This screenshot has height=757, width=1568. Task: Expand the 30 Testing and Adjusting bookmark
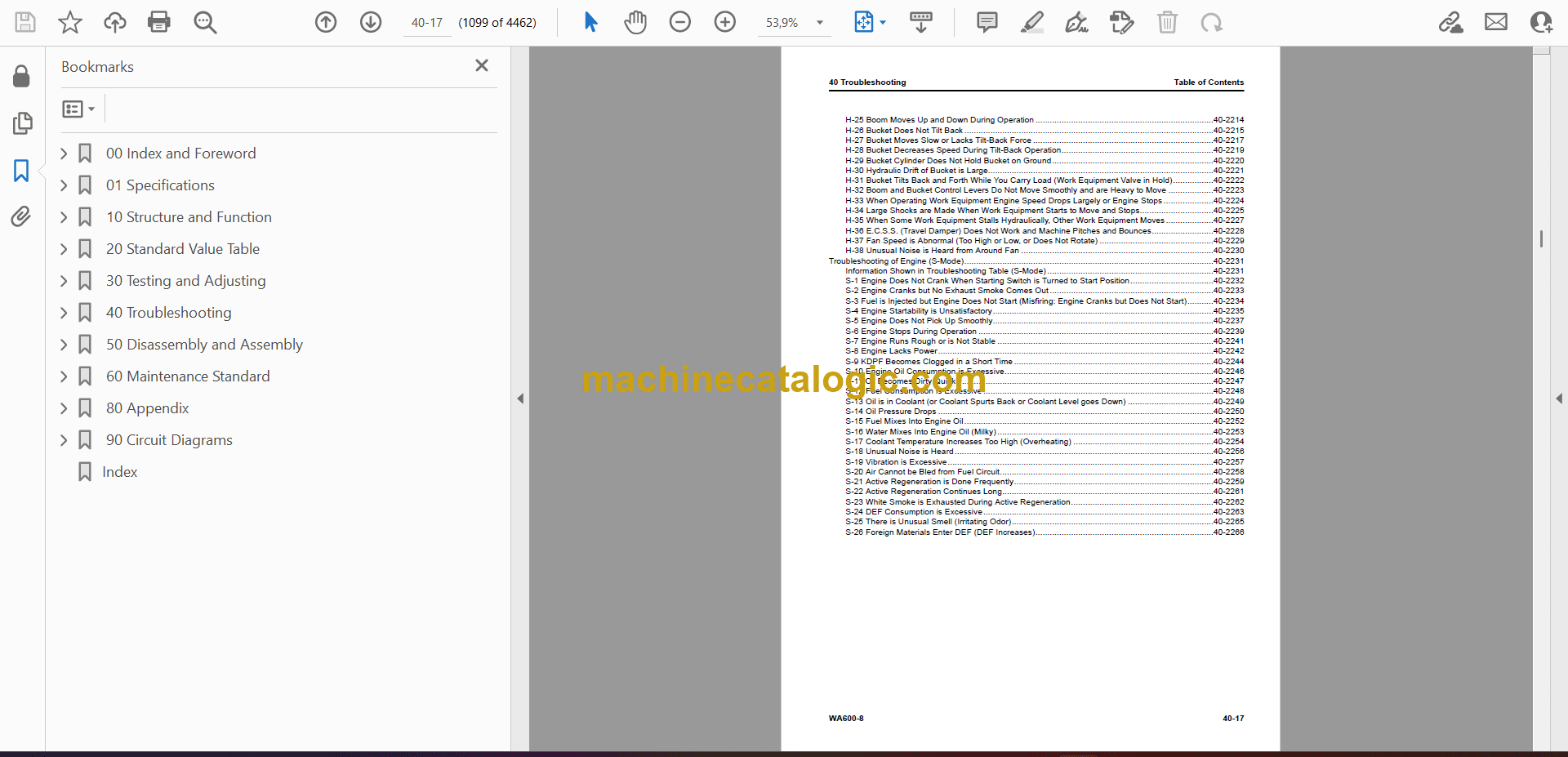(64, 281)
